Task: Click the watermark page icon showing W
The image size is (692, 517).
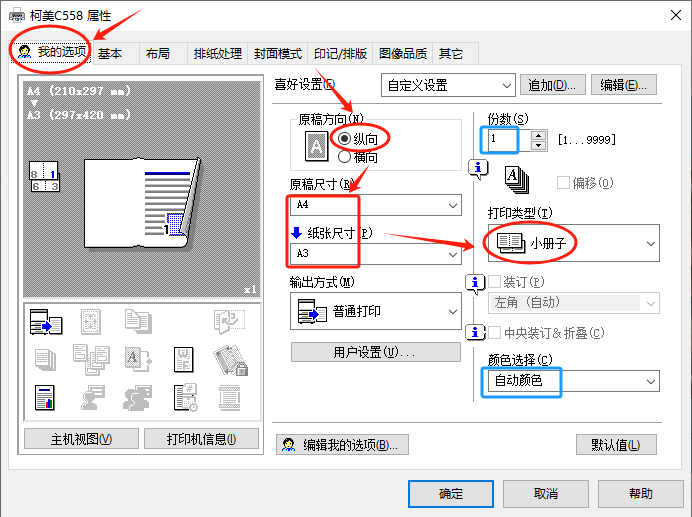Action: pyautogui.click(x=183, y=359)
